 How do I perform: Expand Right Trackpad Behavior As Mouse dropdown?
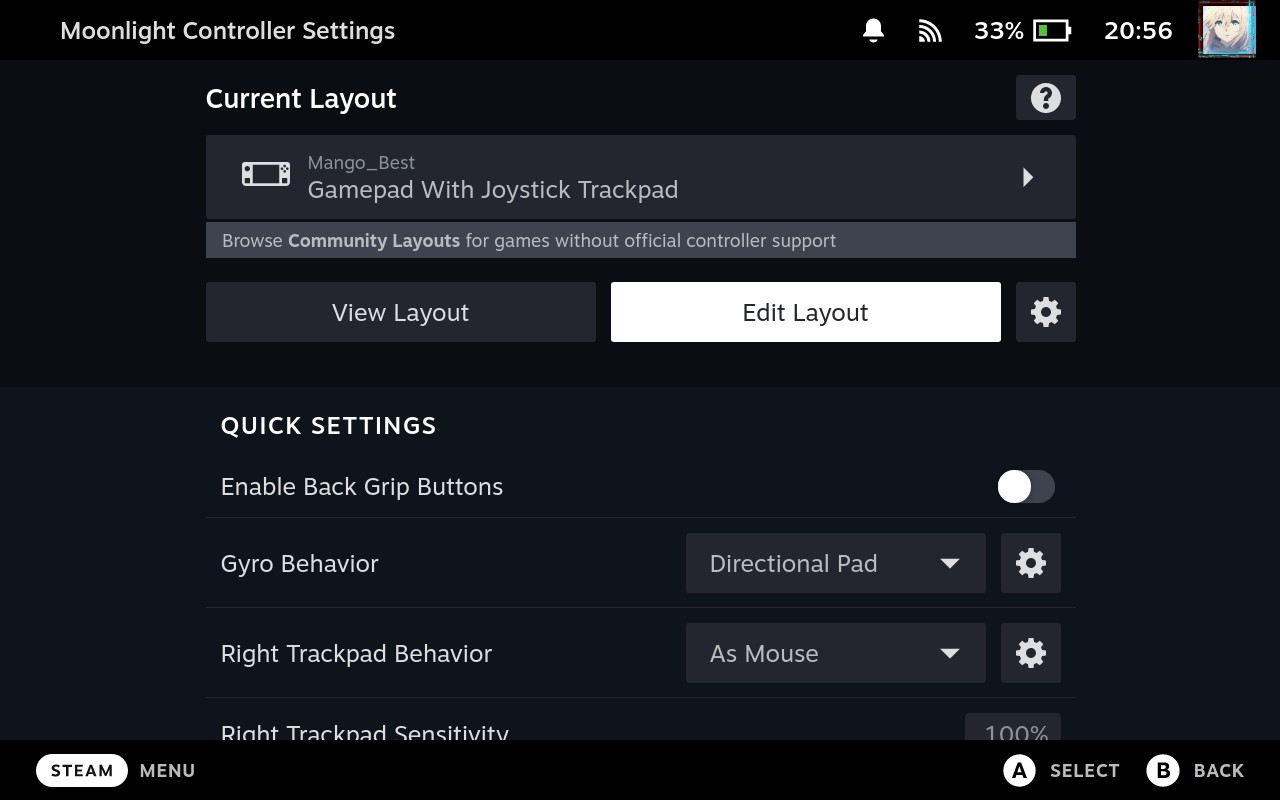pos(835,653)
